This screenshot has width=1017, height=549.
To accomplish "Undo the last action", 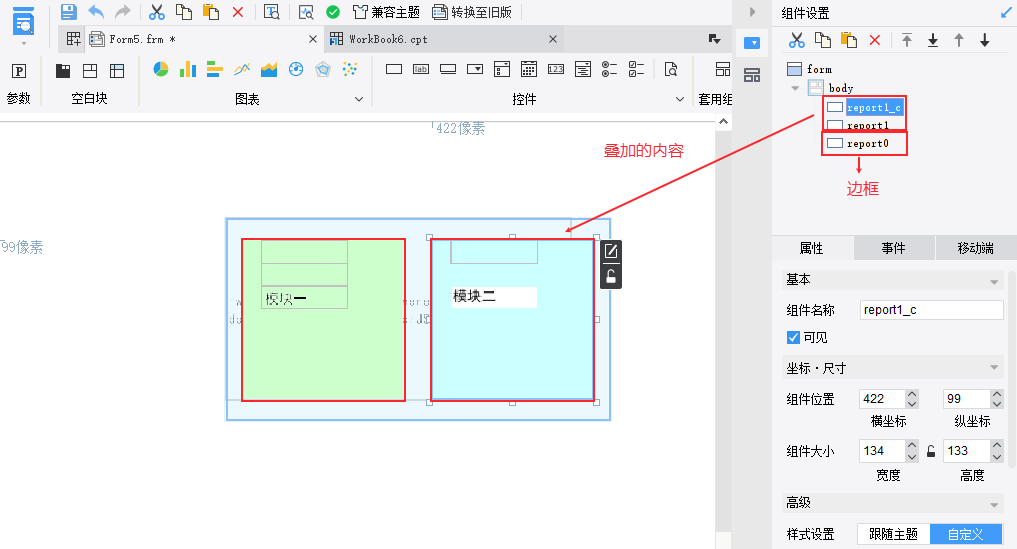I will 96,12.
